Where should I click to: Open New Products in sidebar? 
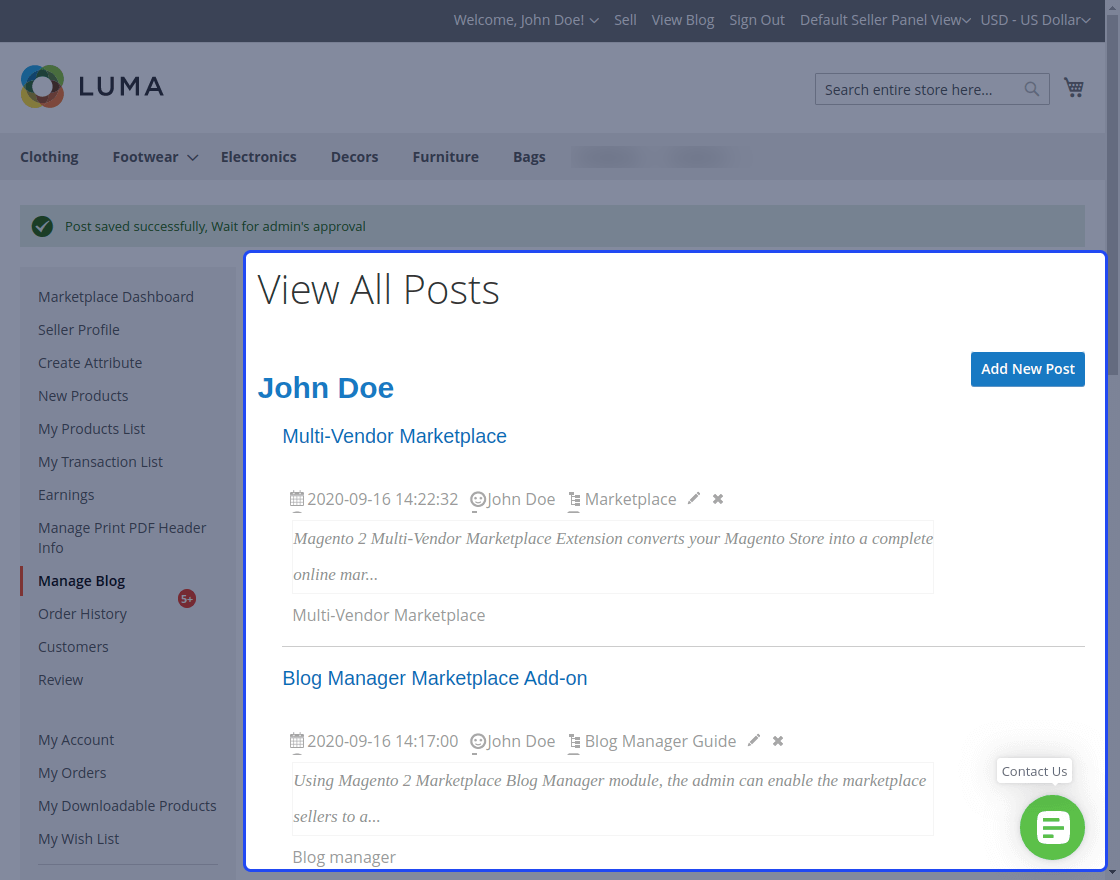coord(83,396)
